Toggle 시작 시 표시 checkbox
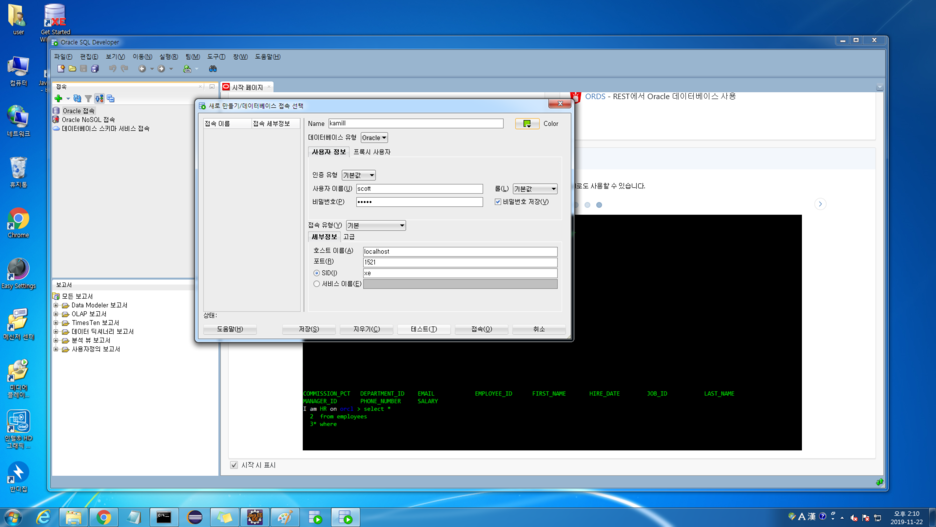 (x=234, y=465)
